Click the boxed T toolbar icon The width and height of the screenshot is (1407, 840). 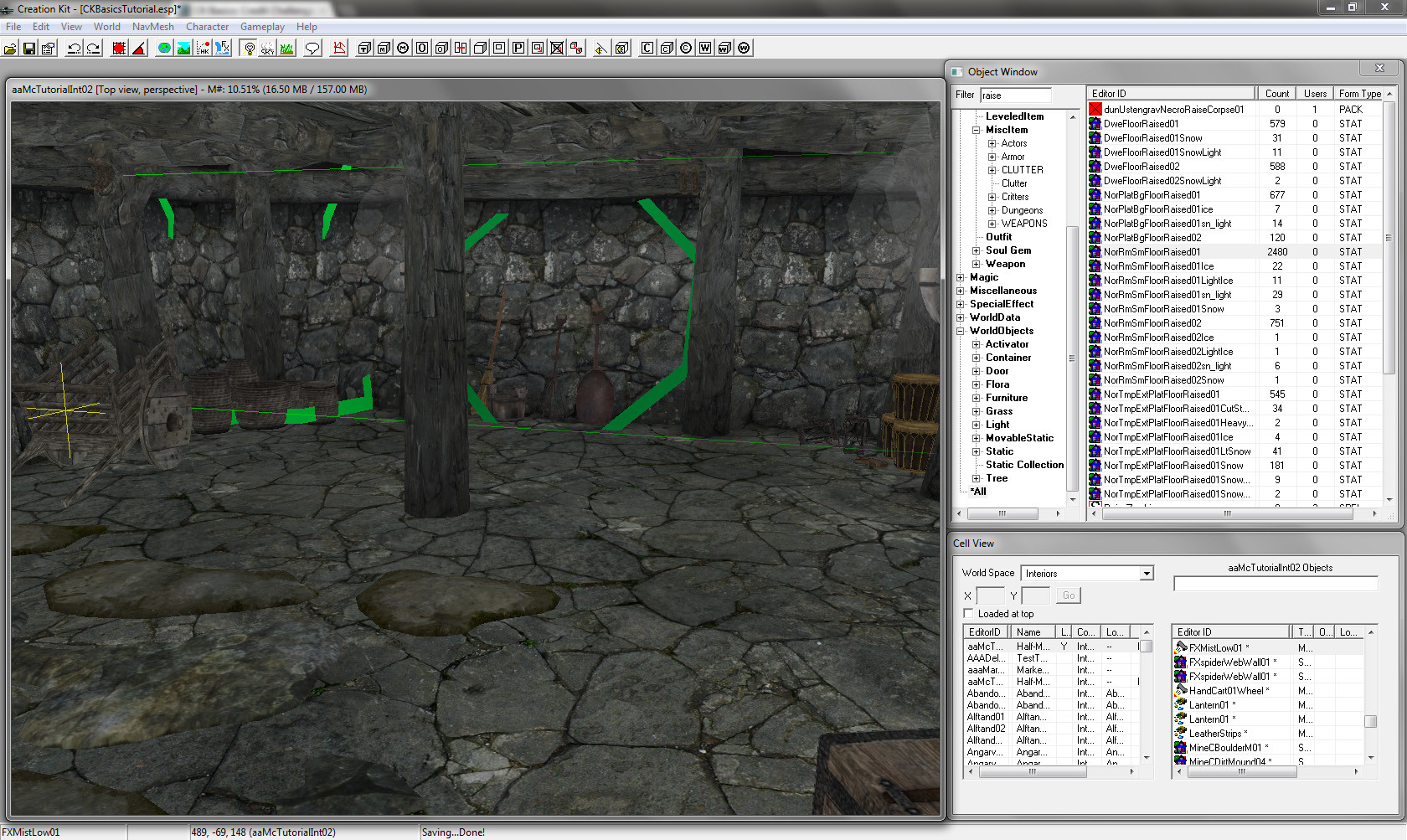[364, 48]
